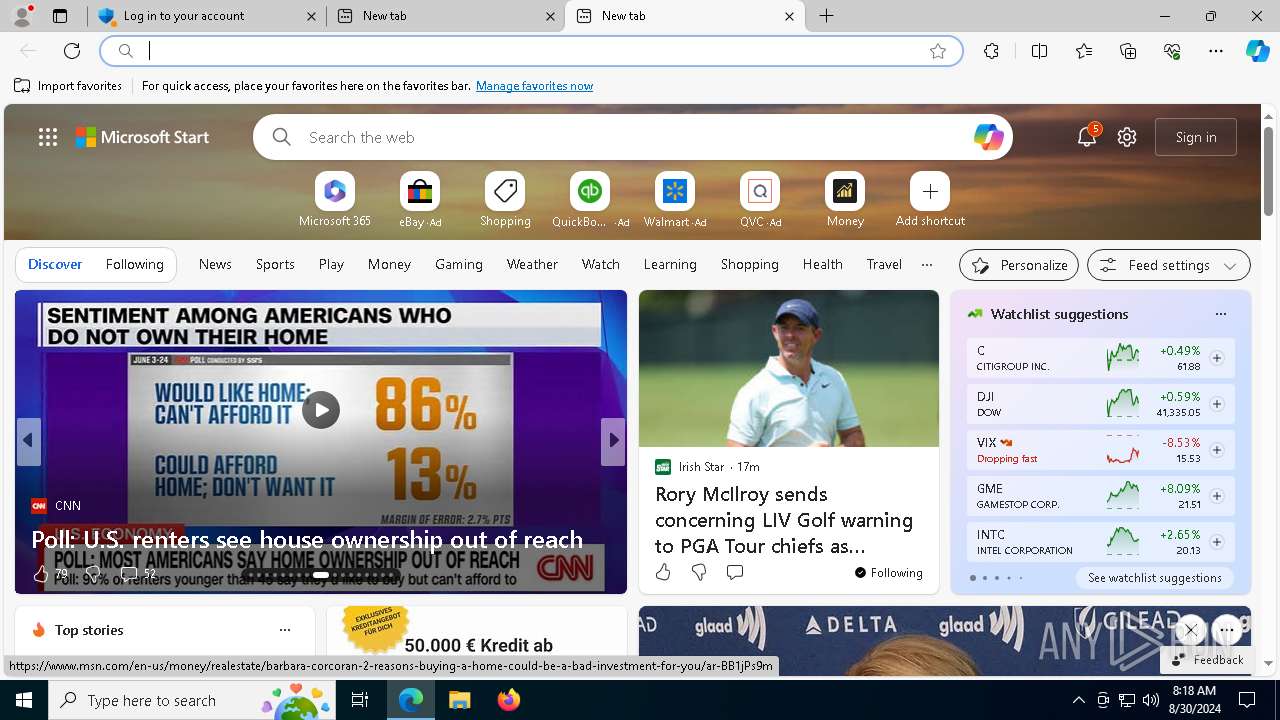
Task: Open page settings gear icon
Action: pos(1127,137)
